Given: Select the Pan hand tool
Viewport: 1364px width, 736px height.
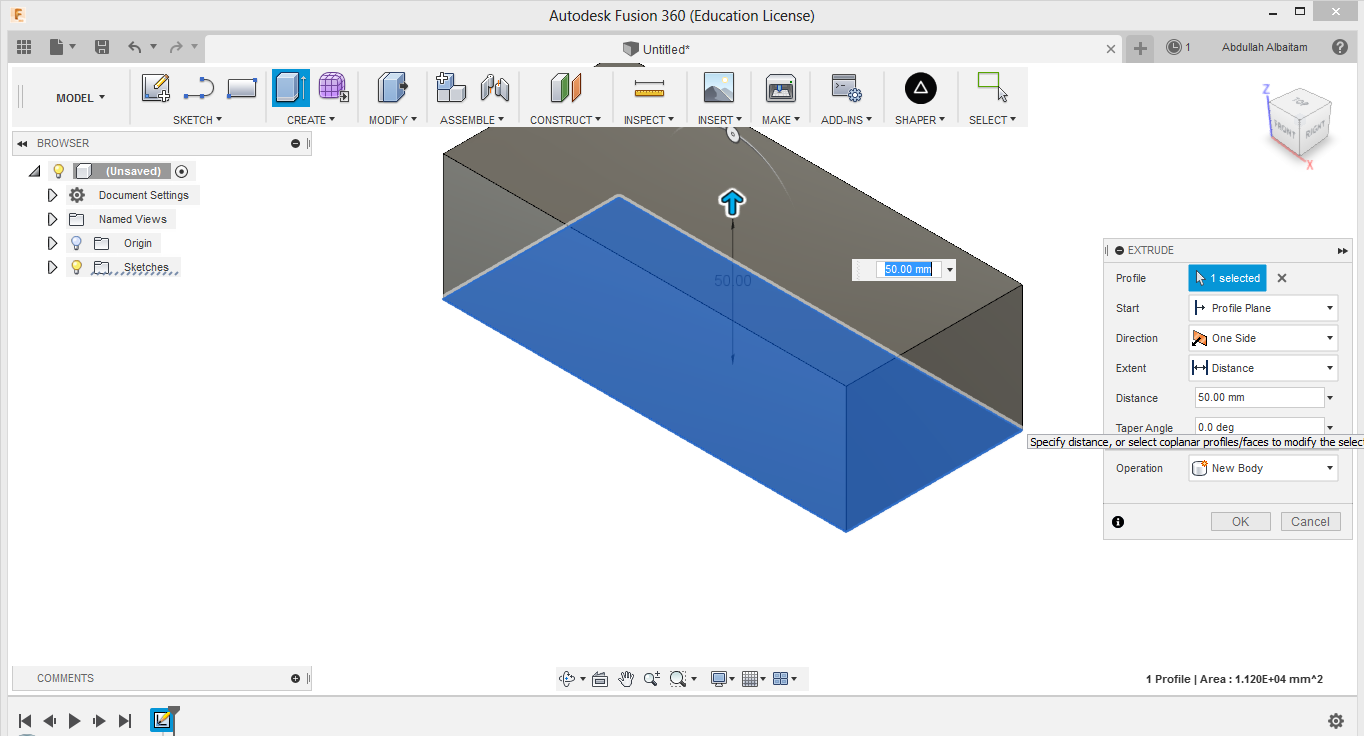Looking at the screenshot, I should tap(626, 679).
